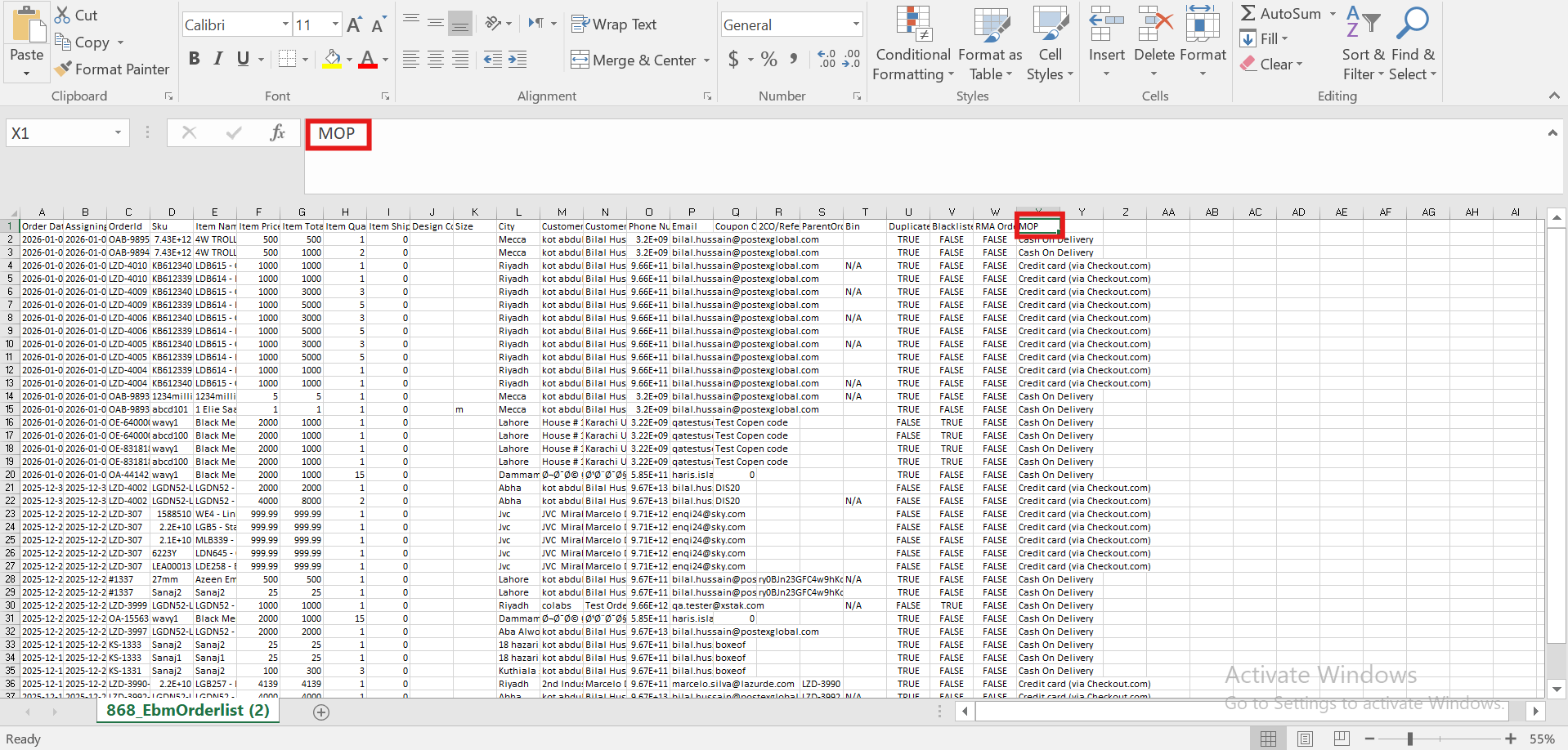This screenshot has width=1568, height=750.
Task: Click the yellow Fill Color swatch
Action: click(x=332, y=59)
